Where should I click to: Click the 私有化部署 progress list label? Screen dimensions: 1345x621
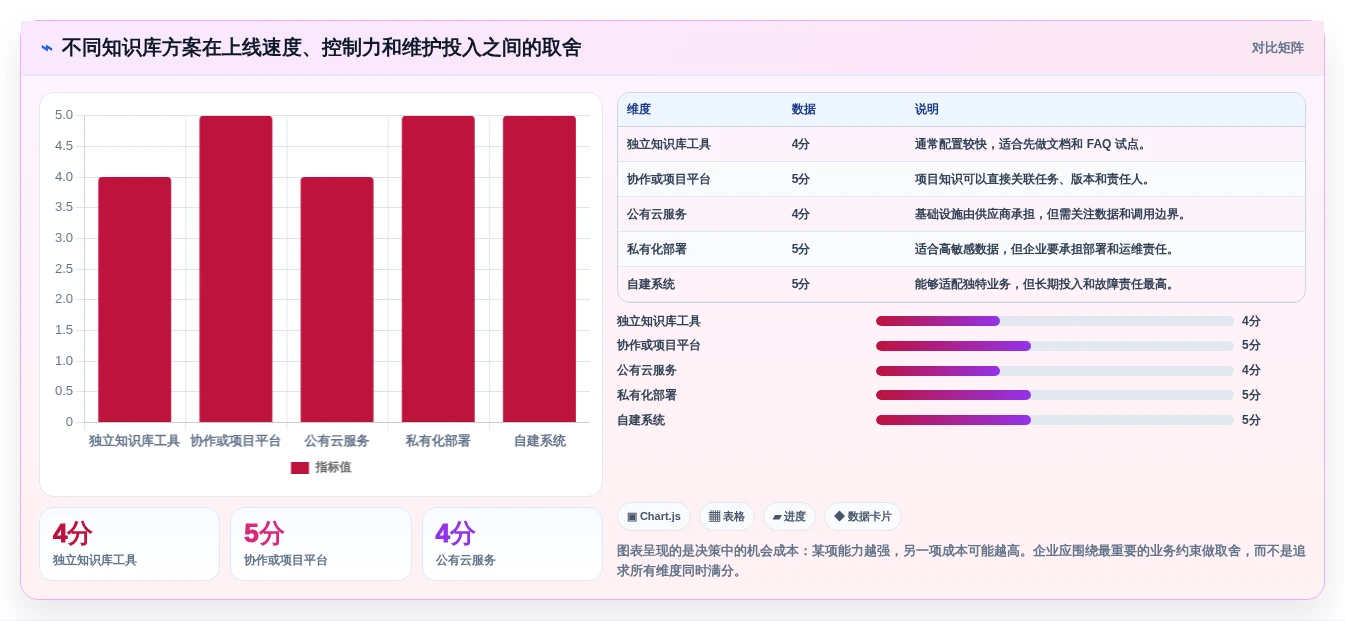647,395
